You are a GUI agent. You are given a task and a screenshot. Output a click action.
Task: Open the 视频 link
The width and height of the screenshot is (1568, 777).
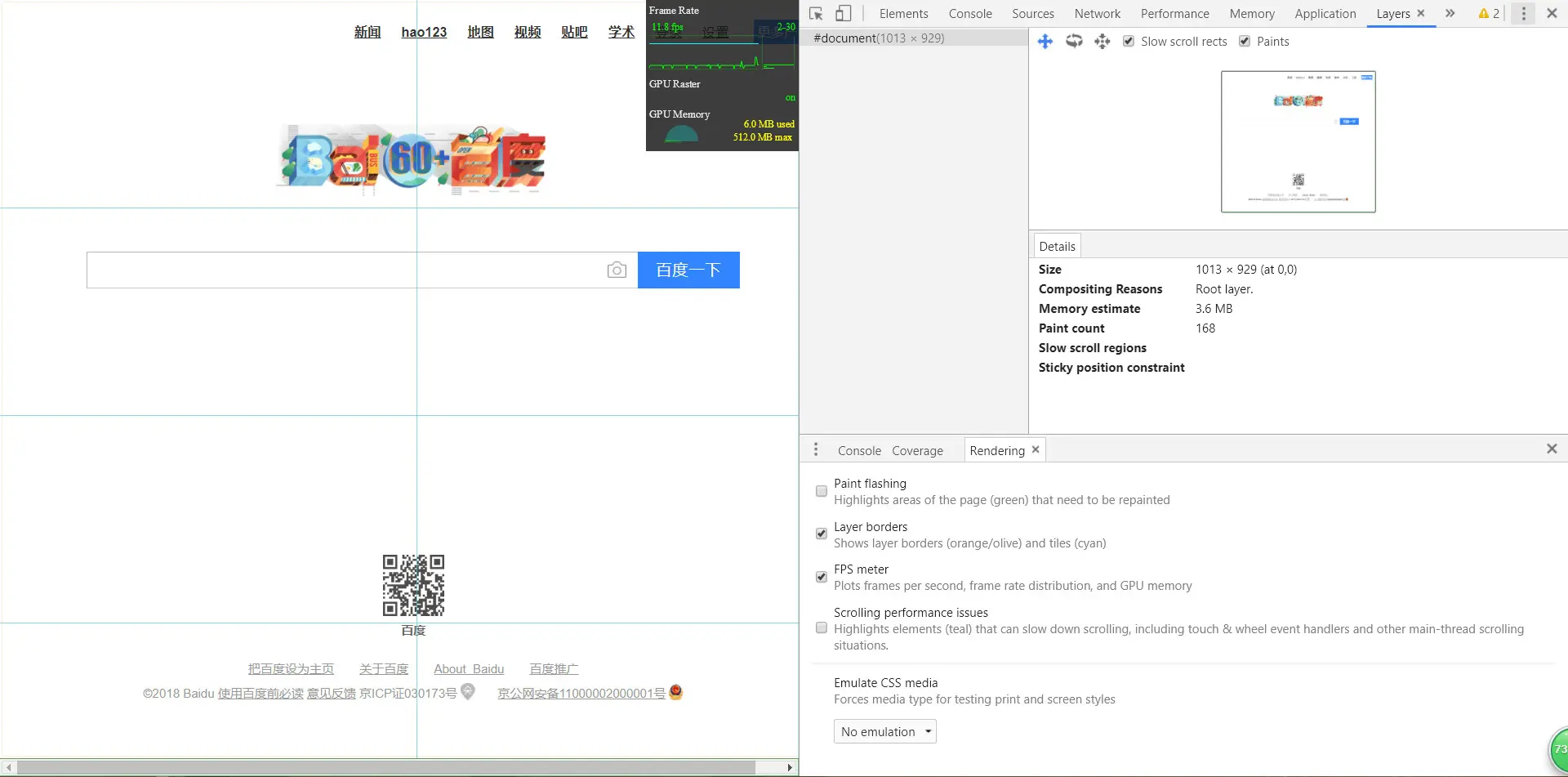[528, 32]
